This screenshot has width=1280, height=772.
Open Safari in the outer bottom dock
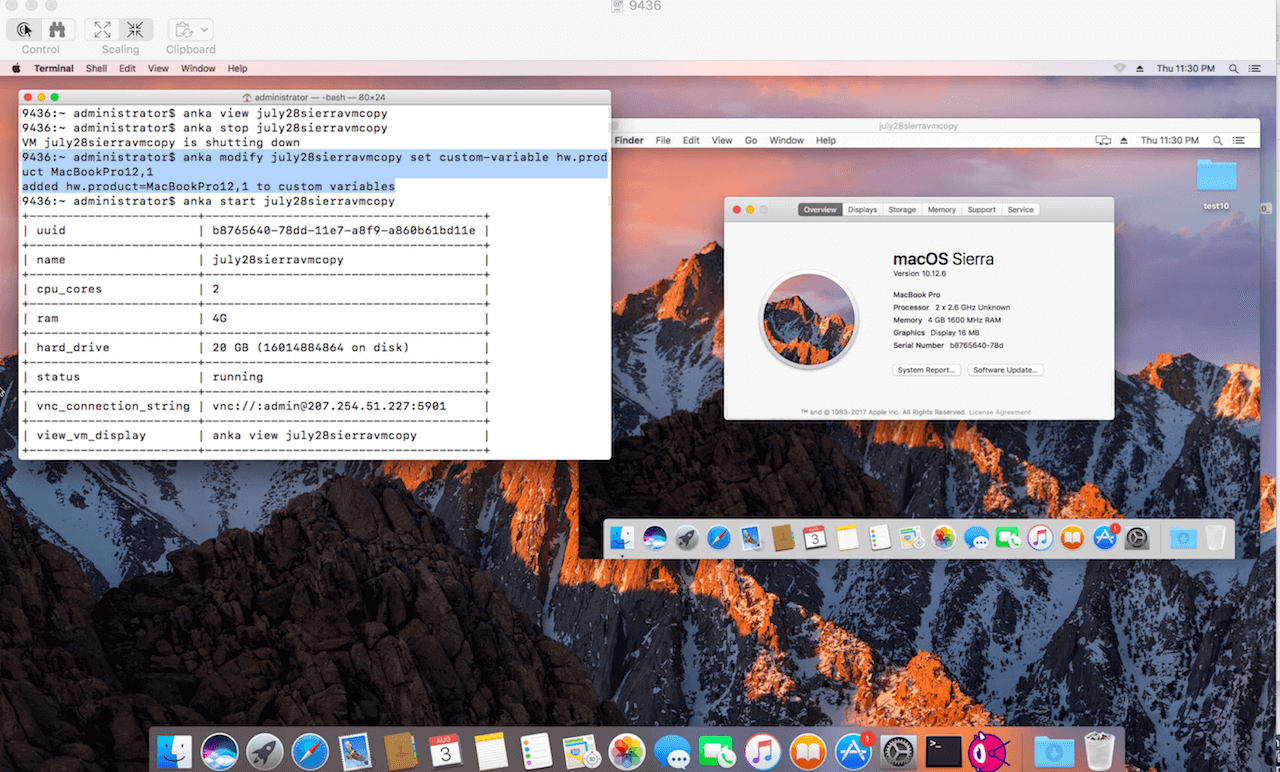click(311, 750)
